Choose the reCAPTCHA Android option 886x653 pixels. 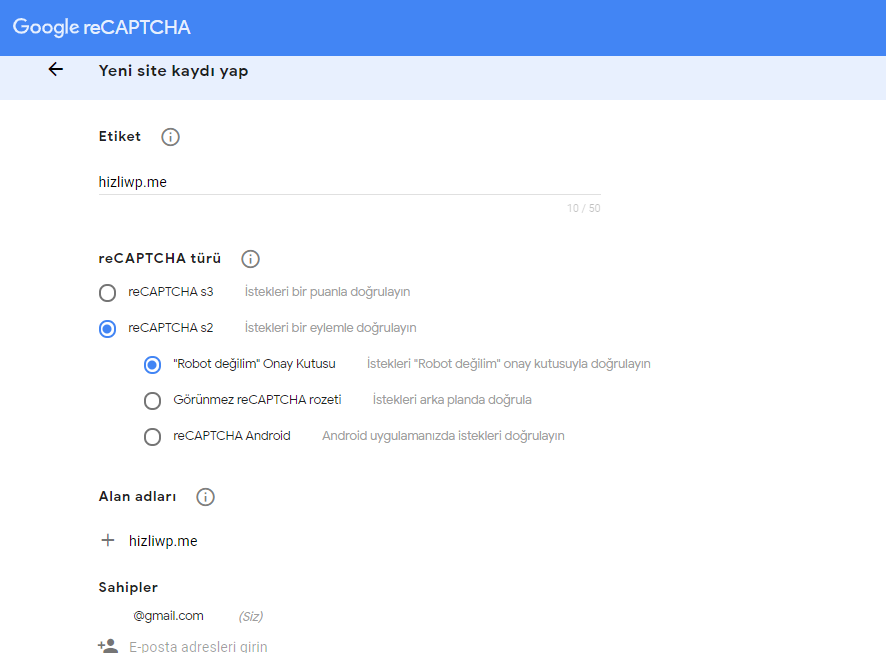(152, 437)
